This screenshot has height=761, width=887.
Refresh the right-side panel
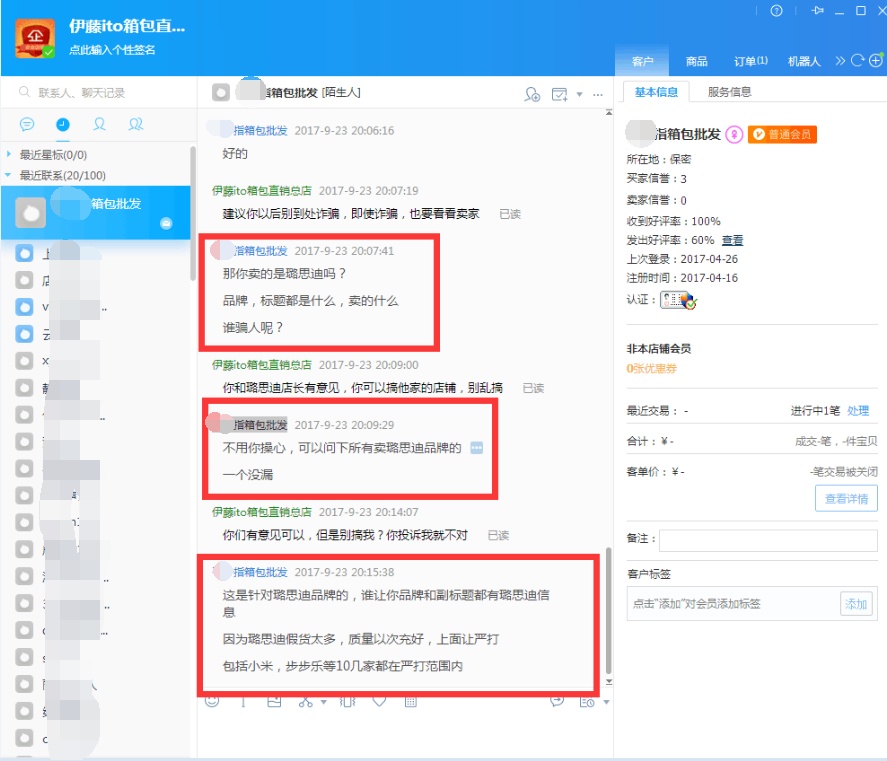click(858, 61)
